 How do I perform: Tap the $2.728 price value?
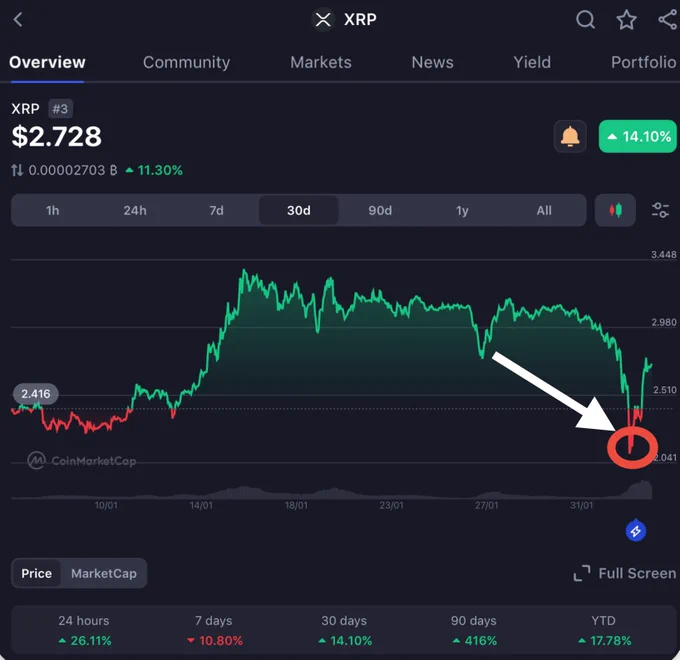[56, 137]
